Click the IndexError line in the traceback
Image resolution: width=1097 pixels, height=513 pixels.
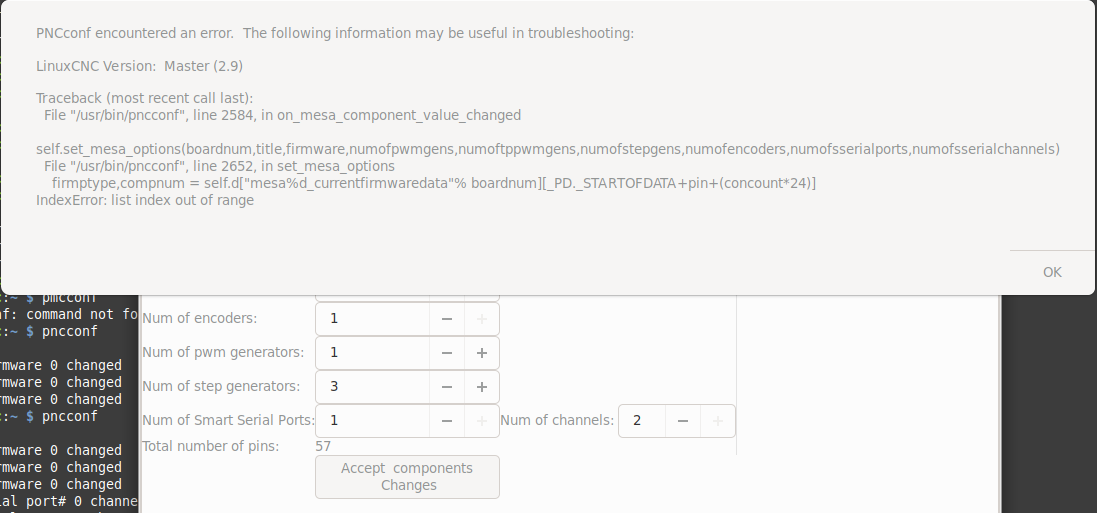tap(145, 200)
